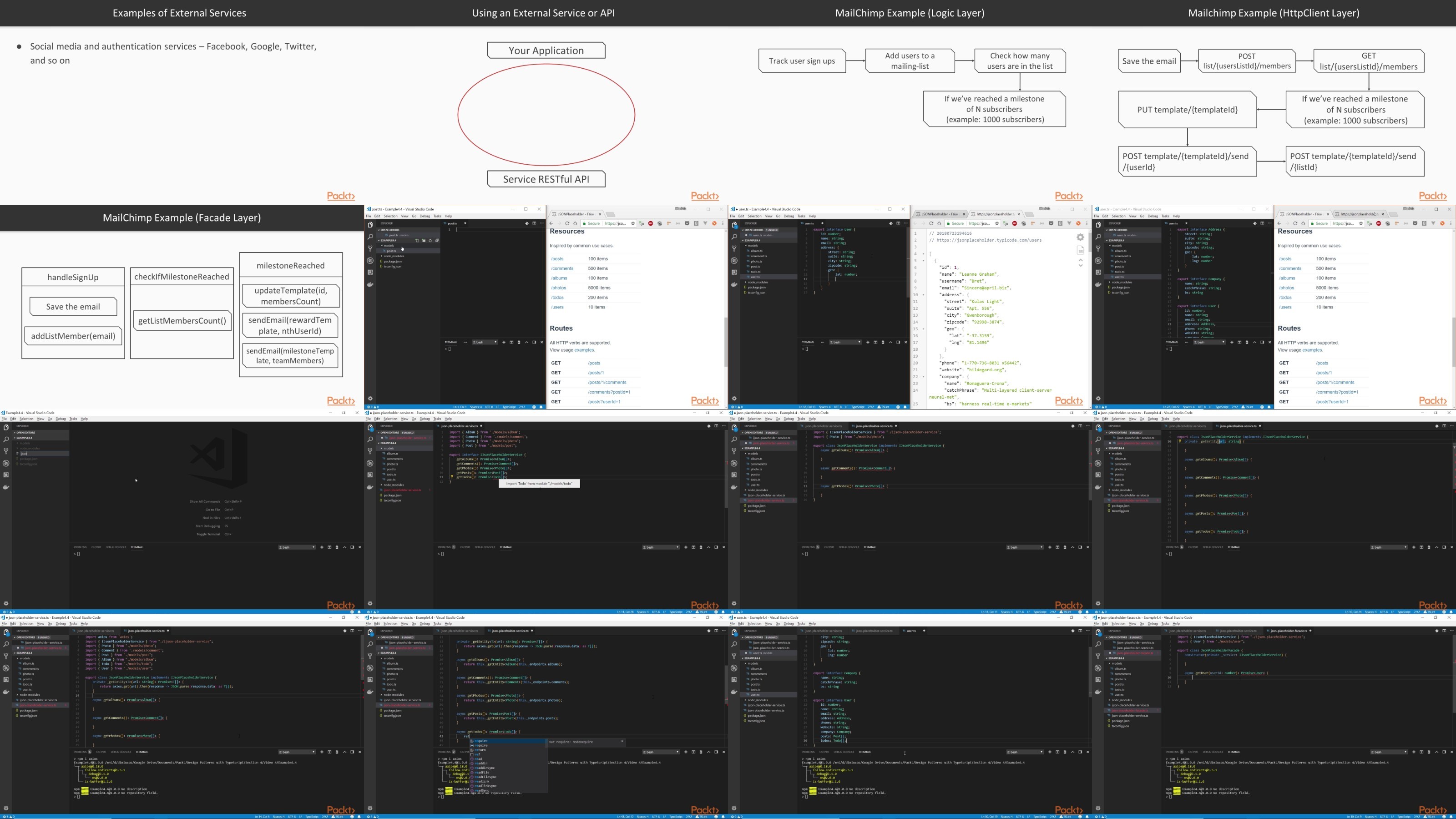Fold the "address" object arrow at JSON line 10

pos(924,294)
